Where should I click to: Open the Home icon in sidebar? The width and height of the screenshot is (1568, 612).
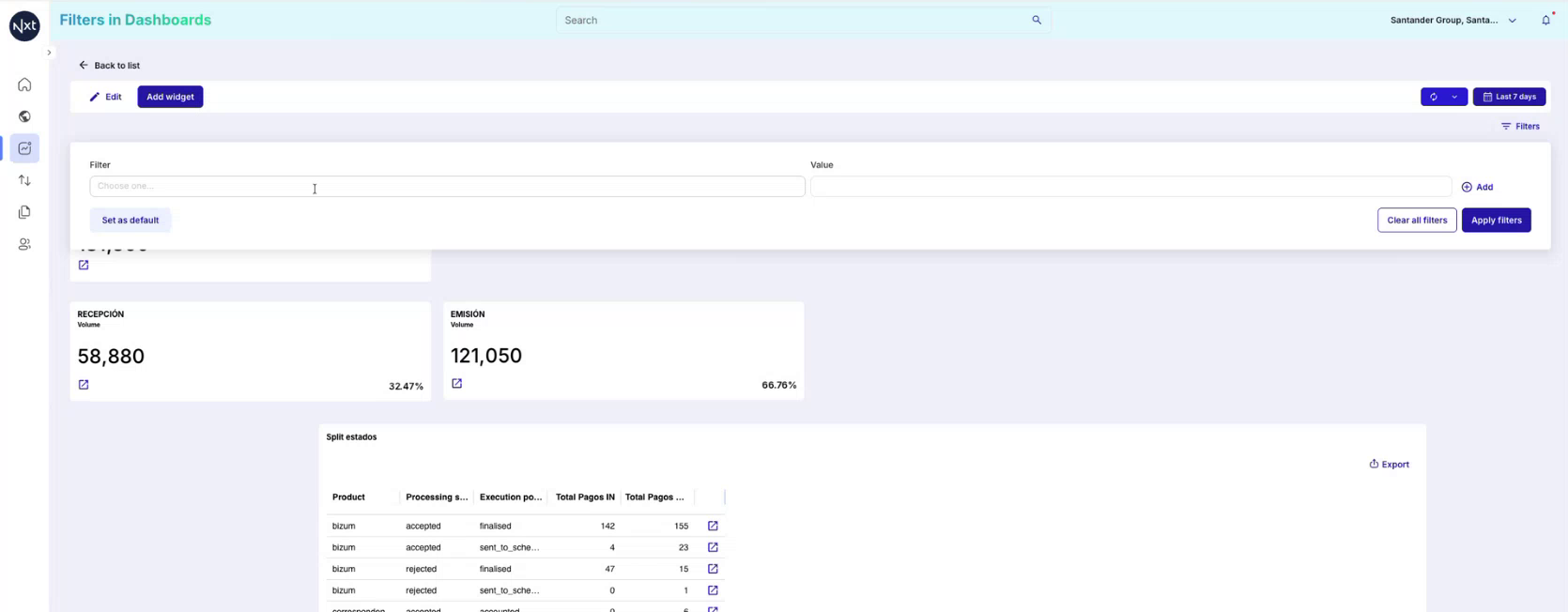[24, 84]
